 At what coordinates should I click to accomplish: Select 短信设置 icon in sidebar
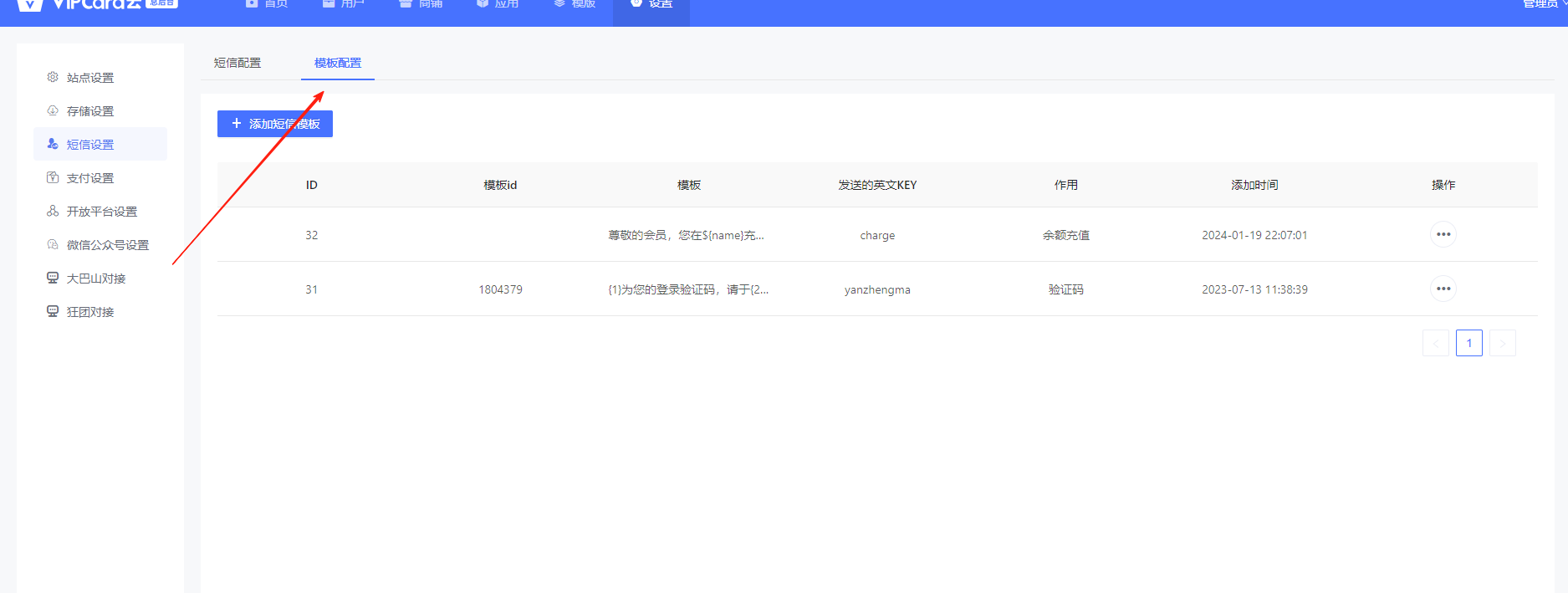[x=53, y=144]
